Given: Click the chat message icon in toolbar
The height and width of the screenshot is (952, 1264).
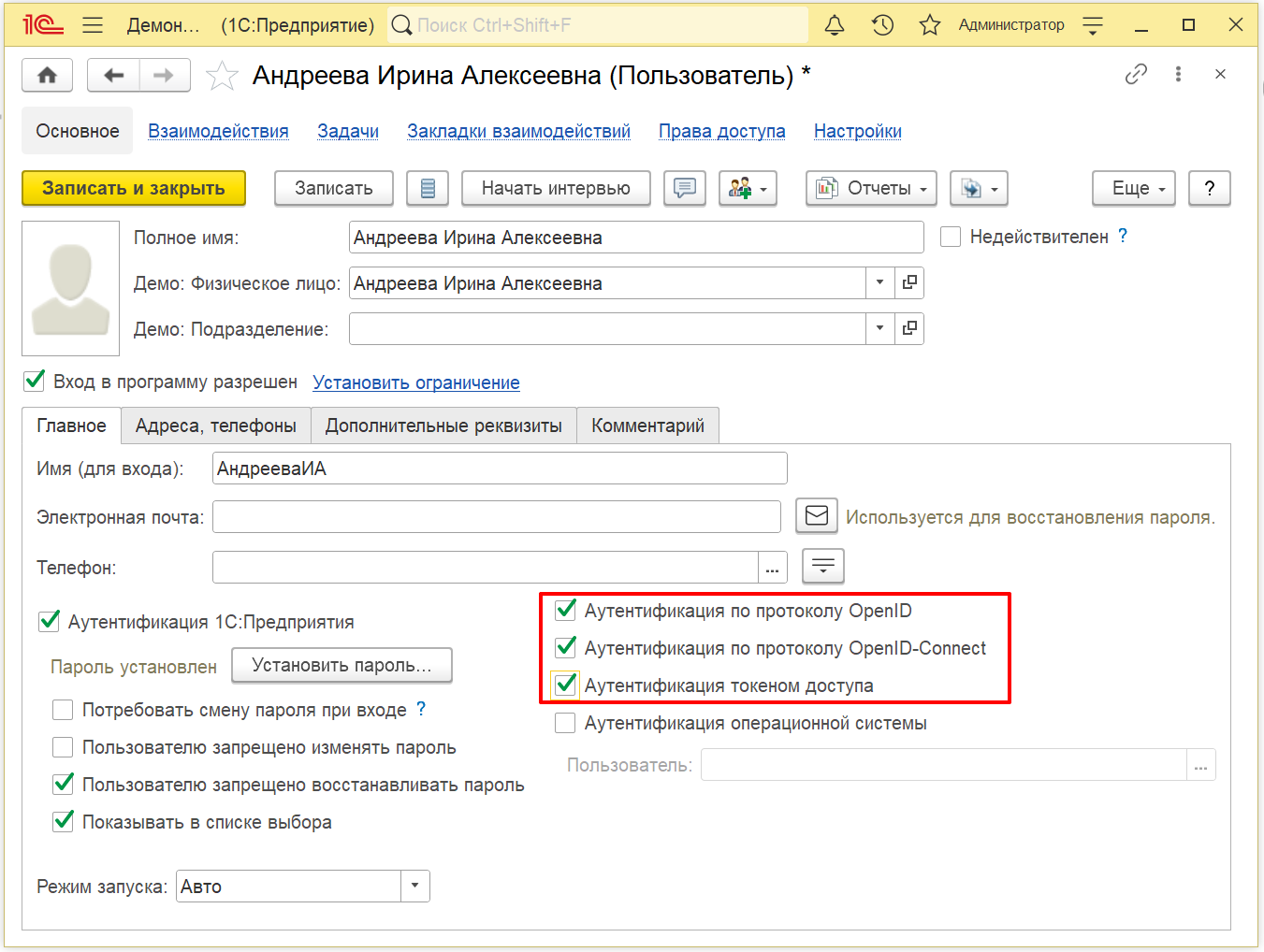Looking at the screenshot, I should point(685,188).
